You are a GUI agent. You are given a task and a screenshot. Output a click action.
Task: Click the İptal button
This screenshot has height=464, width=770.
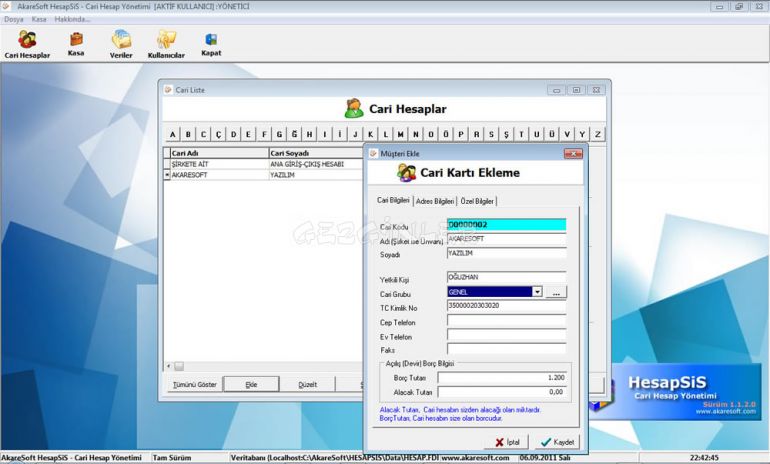point(506,442)
